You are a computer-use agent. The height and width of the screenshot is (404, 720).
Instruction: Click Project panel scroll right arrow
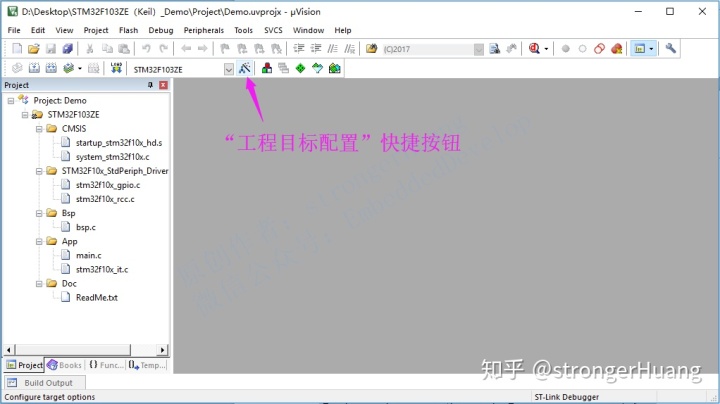163,350
